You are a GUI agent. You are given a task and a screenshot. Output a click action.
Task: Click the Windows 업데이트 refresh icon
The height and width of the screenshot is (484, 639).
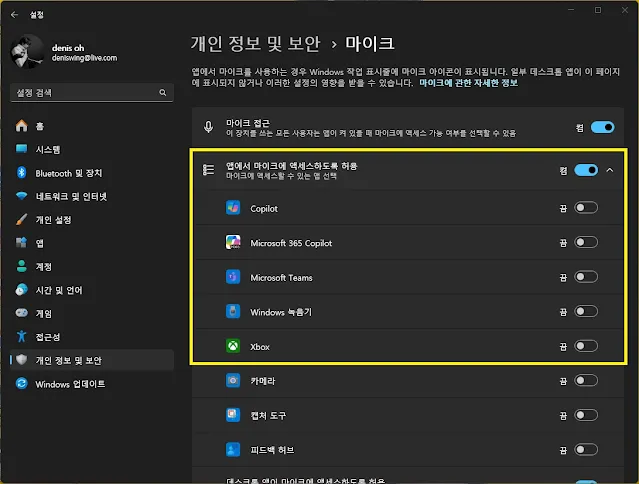[x=22, y=383]
